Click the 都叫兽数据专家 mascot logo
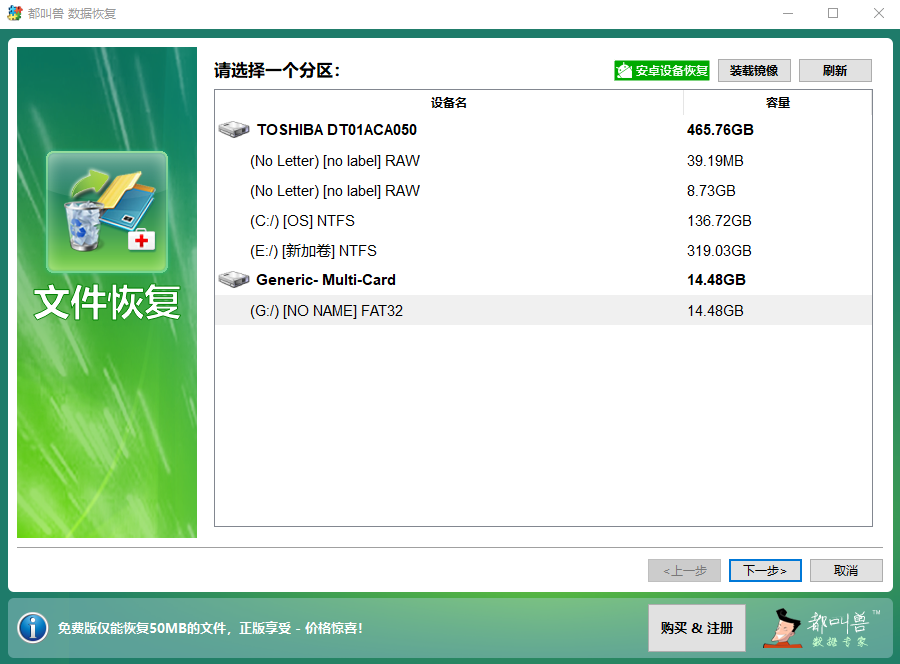900x664 pixels. (830, 628)
